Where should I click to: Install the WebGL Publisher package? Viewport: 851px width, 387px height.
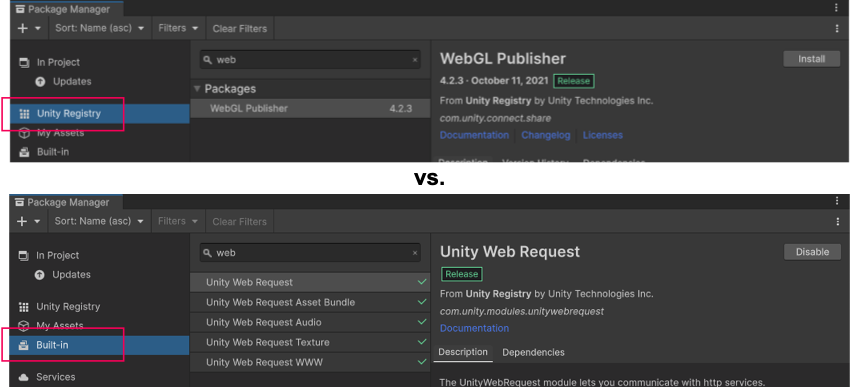tap(811, 59)
